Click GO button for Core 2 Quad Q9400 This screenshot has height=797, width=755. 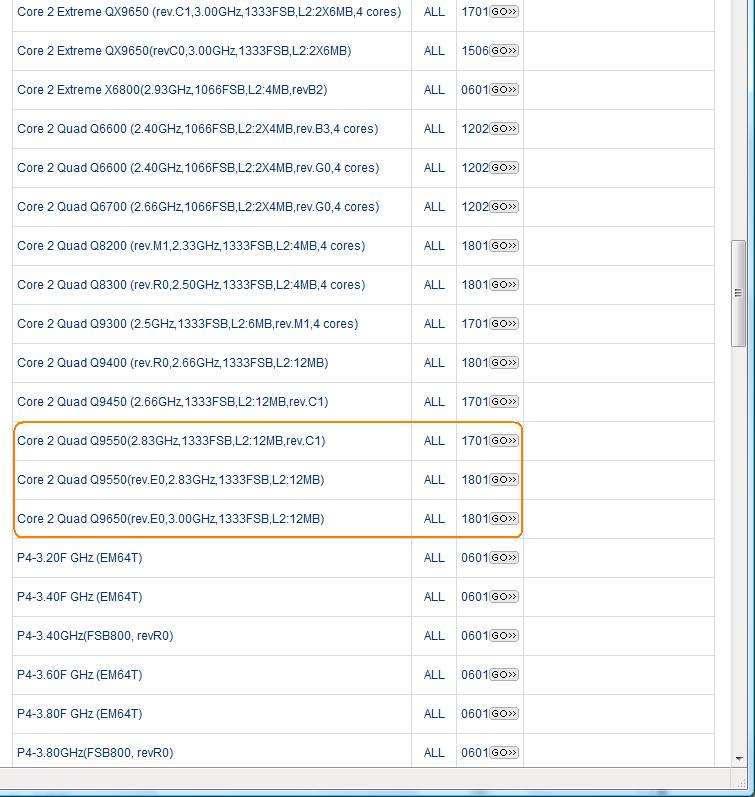coord(504,363)
